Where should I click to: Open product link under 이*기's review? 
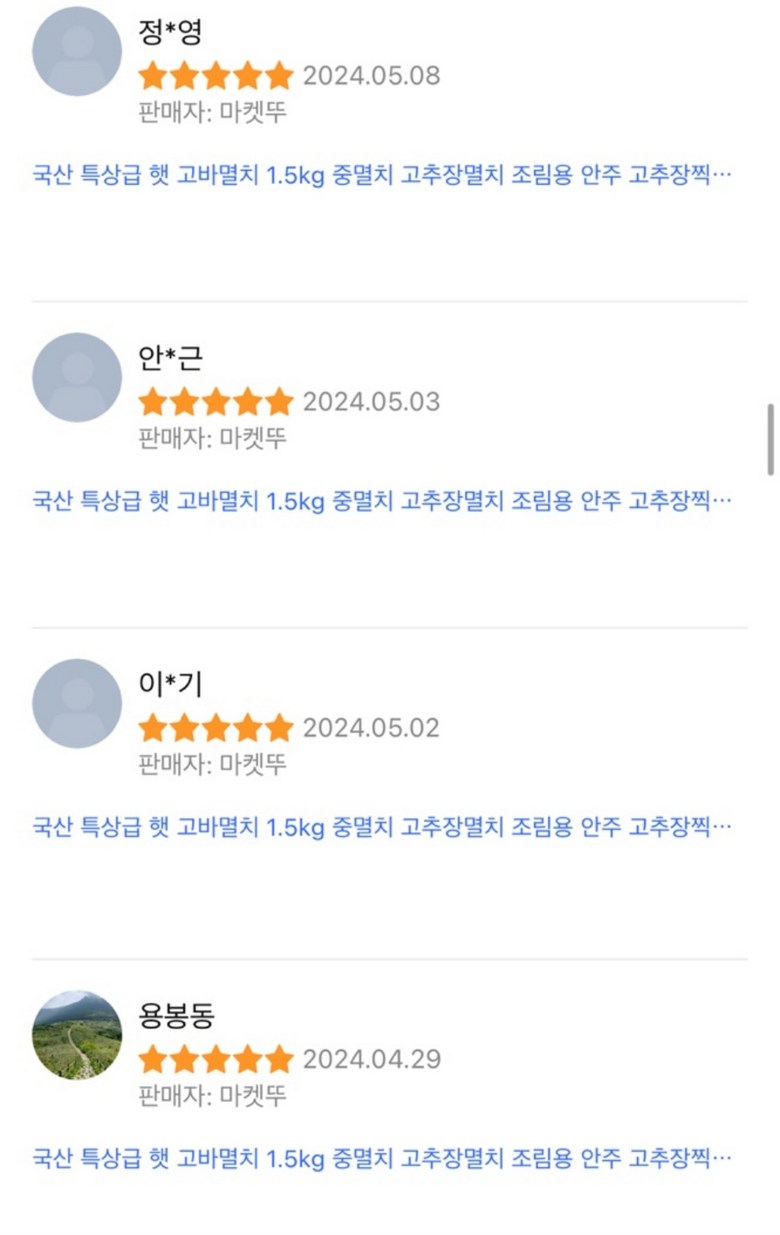[x=382, y=827]
